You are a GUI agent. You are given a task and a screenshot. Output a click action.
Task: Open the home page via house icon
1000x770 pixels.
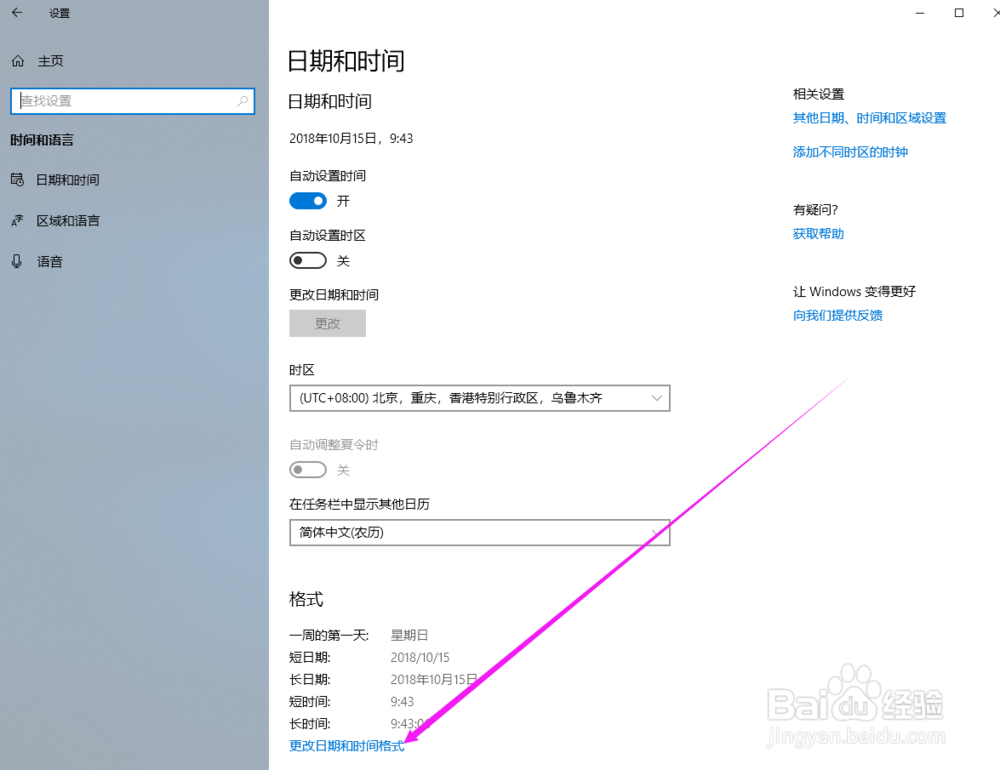tap(17, 61)
